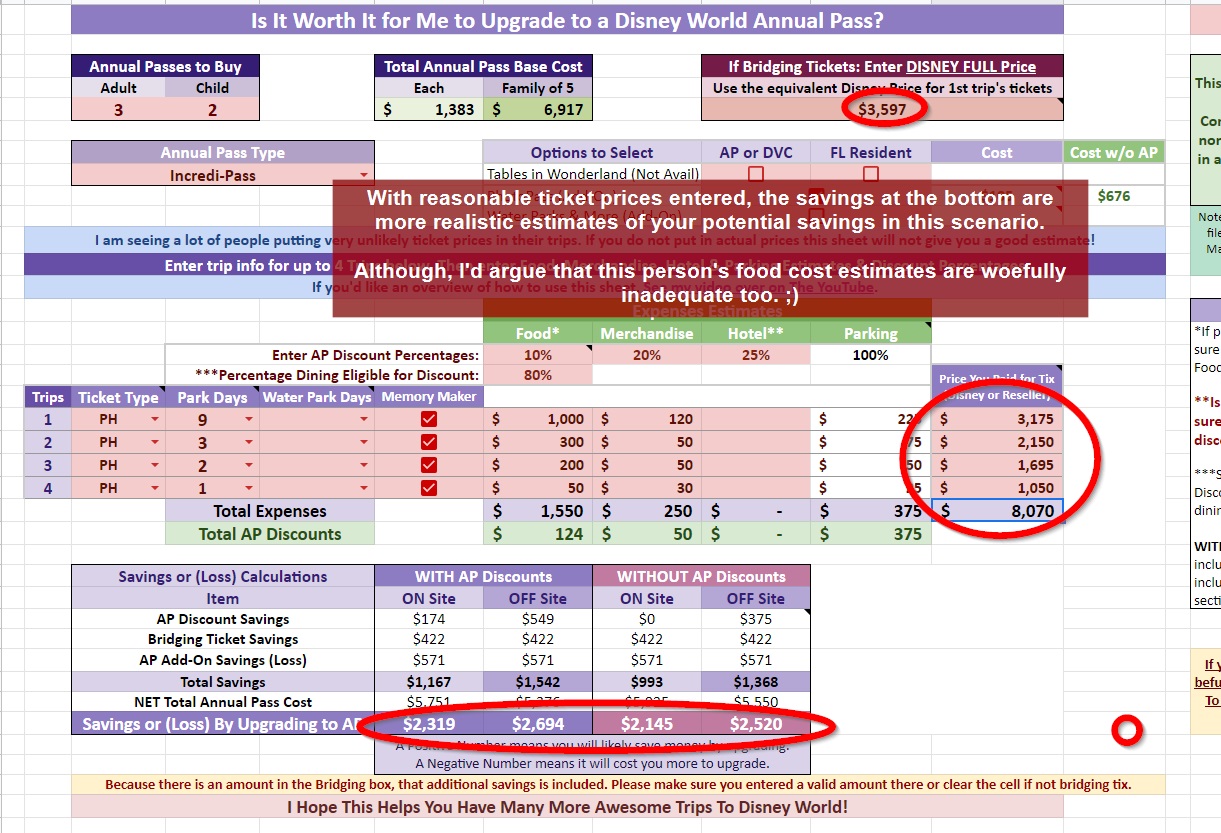Select the 80% dining eligible percentage cell
The image size is (1221, 833).
coord(537,375)
